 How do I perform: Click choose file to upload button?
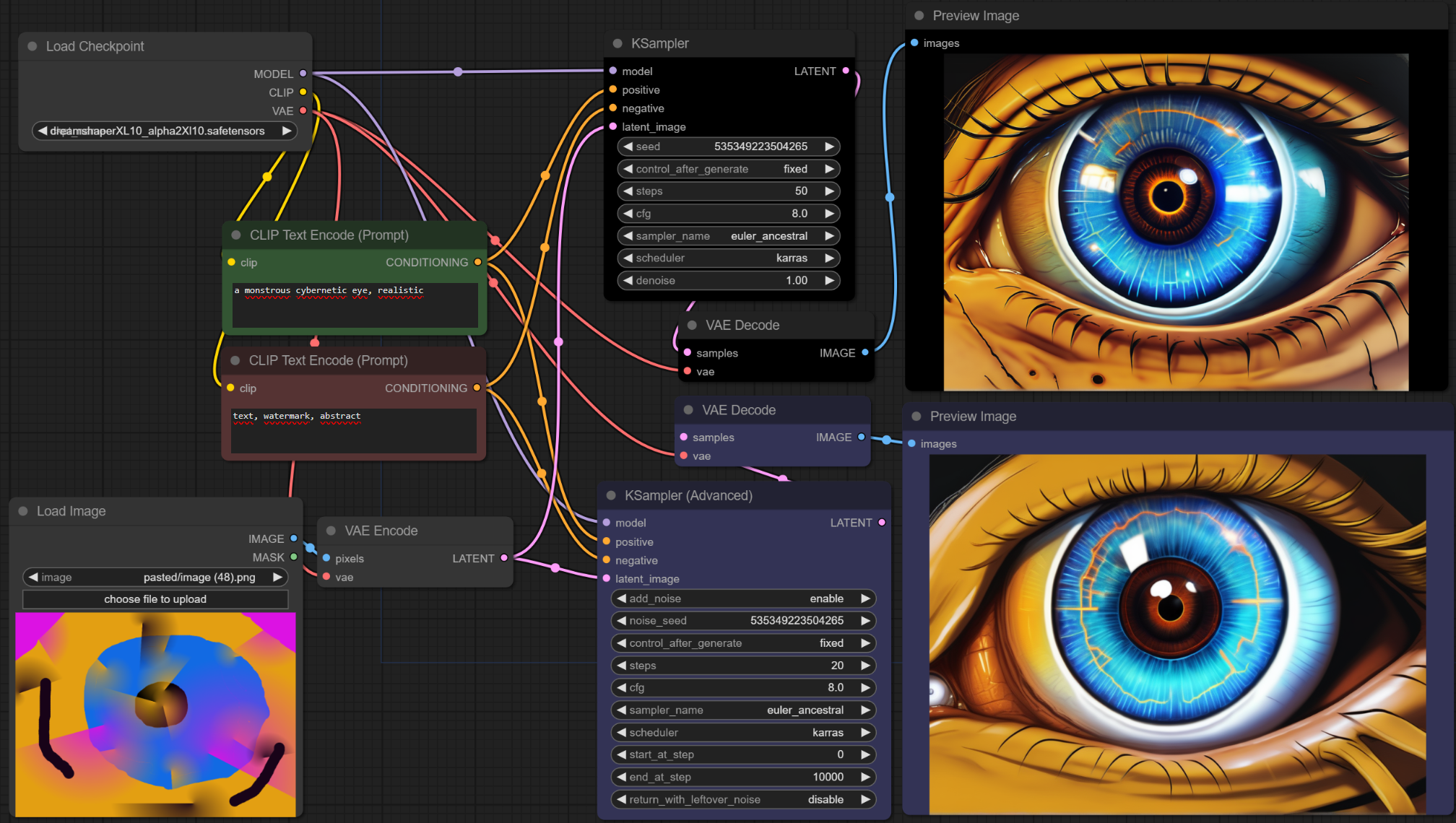click(155, 599)
